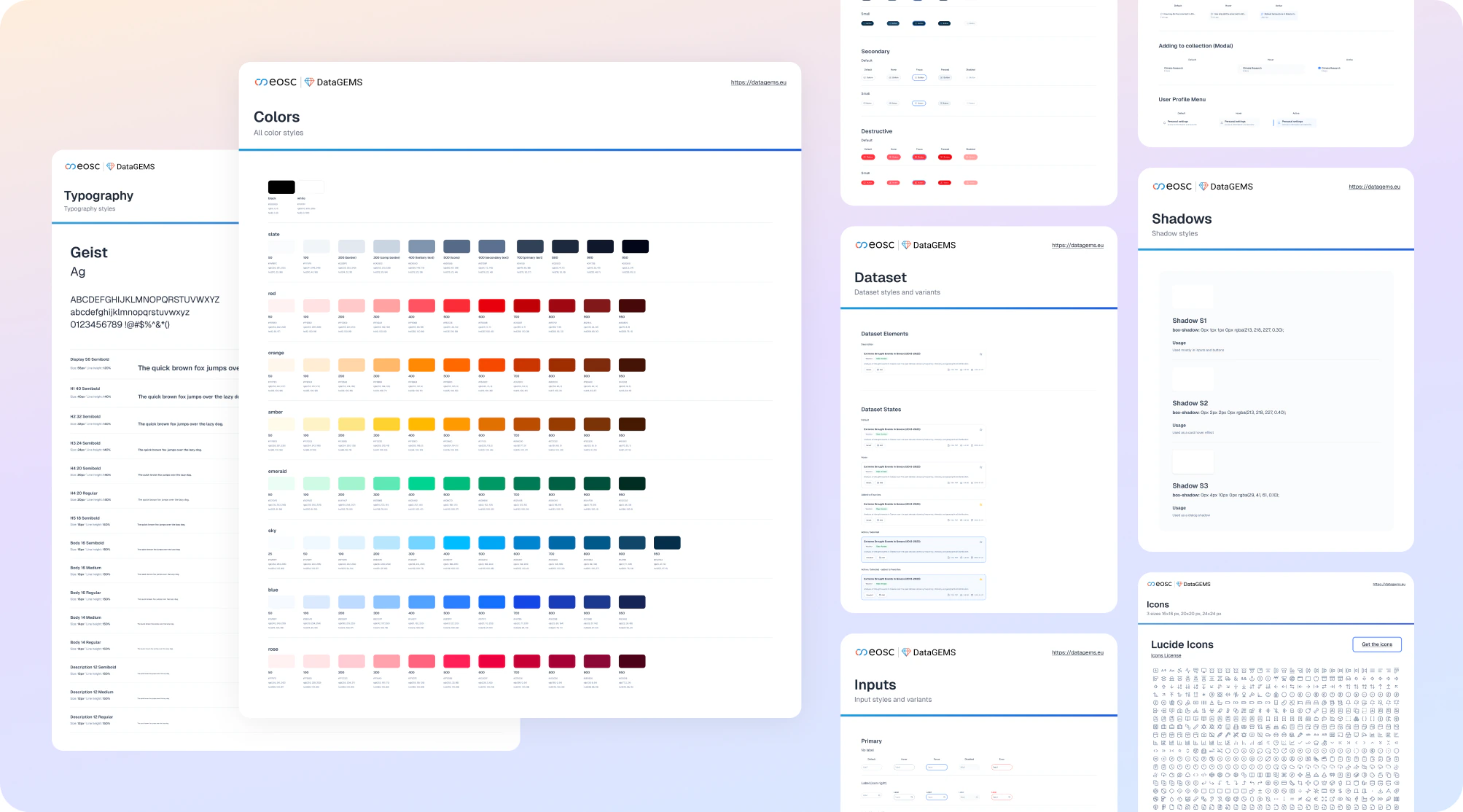Click the eosc logo in the Icons card

(1160, 584)
